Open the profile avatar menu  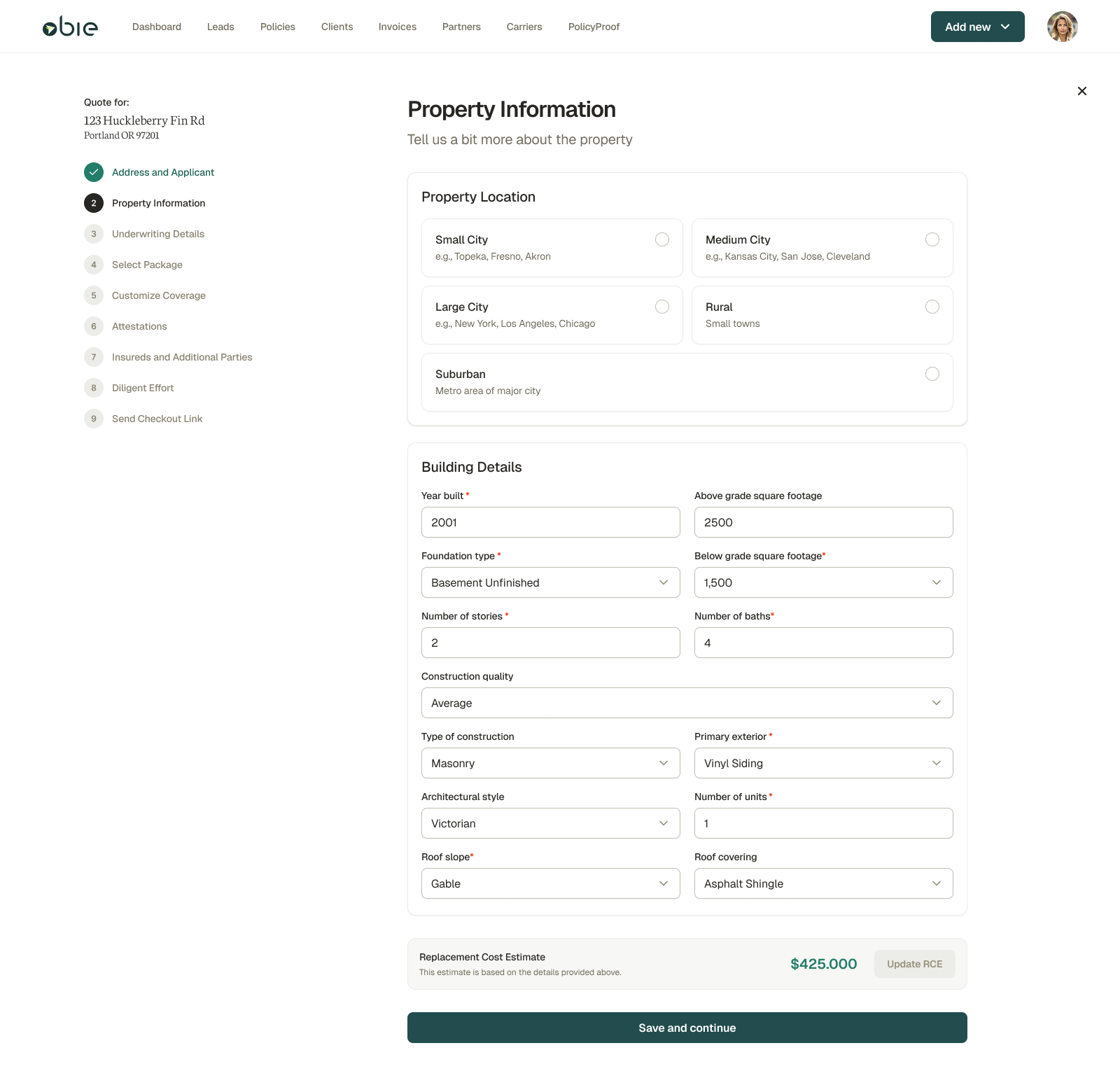point(1062,27)
